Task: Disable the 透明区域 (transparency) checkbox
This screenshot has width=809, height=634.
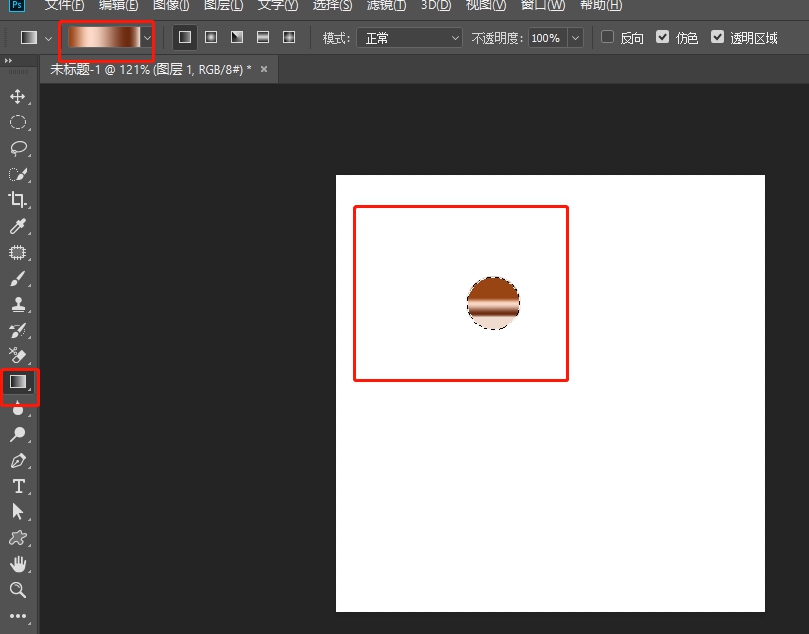Action: coord(718,37)
